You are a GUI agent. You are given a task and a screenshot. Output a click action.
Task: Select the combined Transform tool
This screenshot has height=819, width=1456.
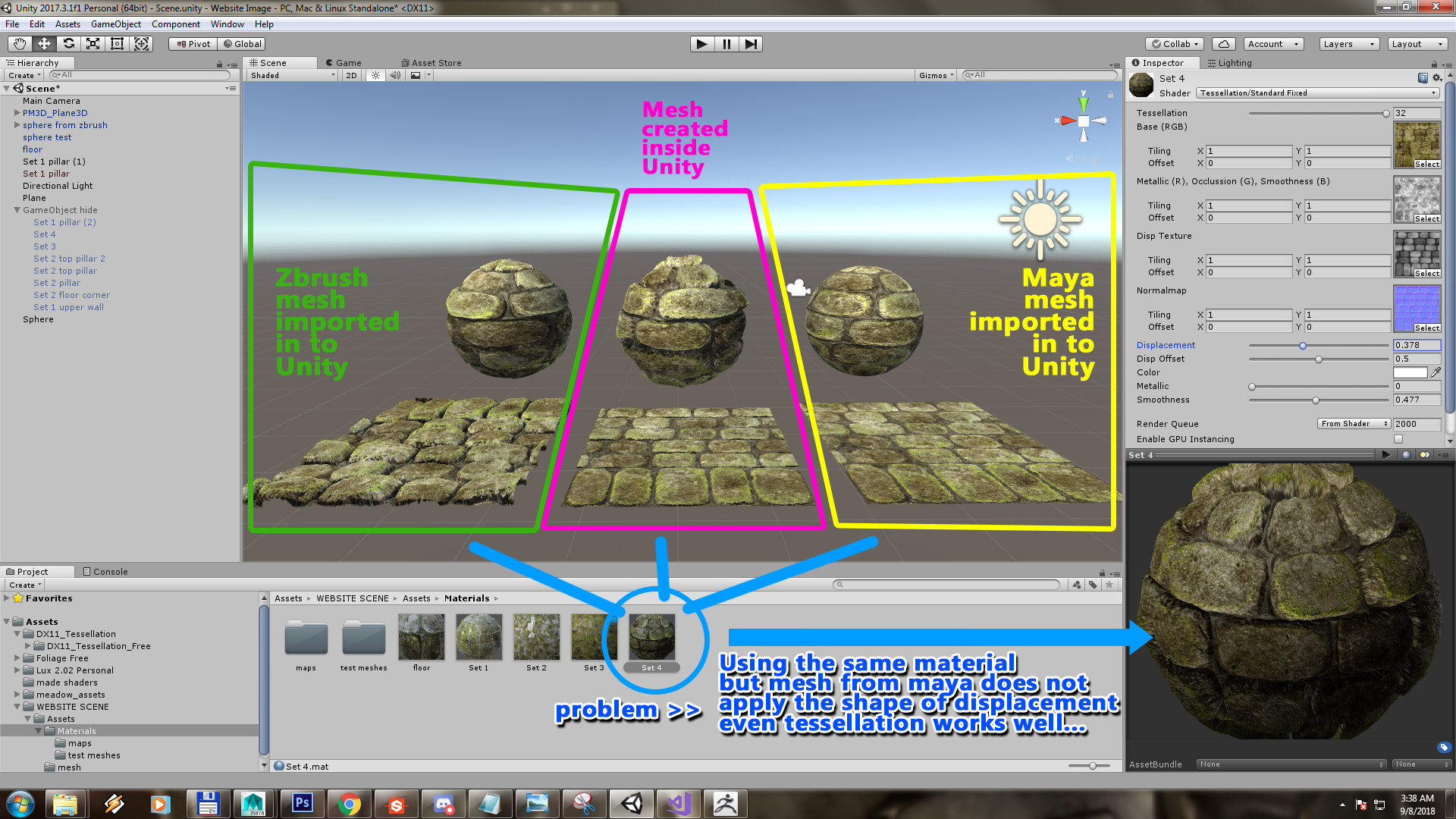click(141, 44)
